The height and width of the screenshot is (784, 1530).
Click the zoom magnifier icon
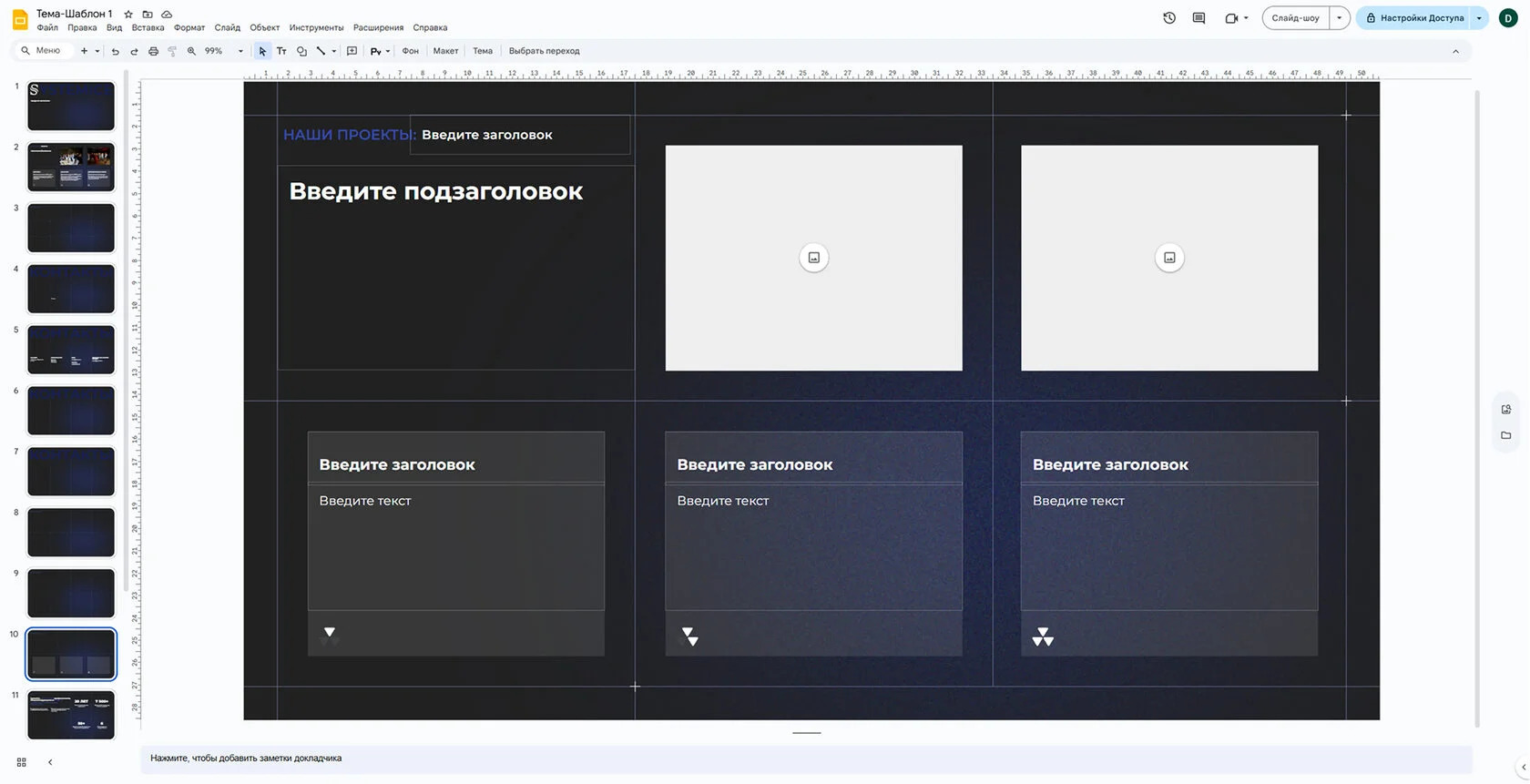click(191, 51)
